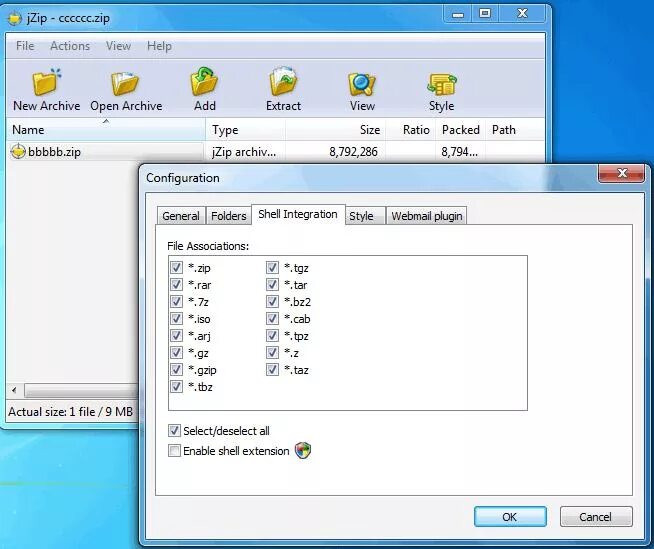
Task: Sort by Type column header
Action: [x=245, y=130]
